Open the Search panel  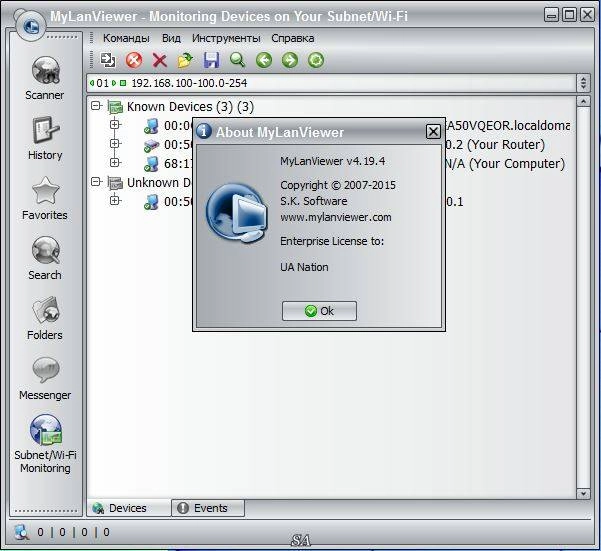tap(45, 258)
